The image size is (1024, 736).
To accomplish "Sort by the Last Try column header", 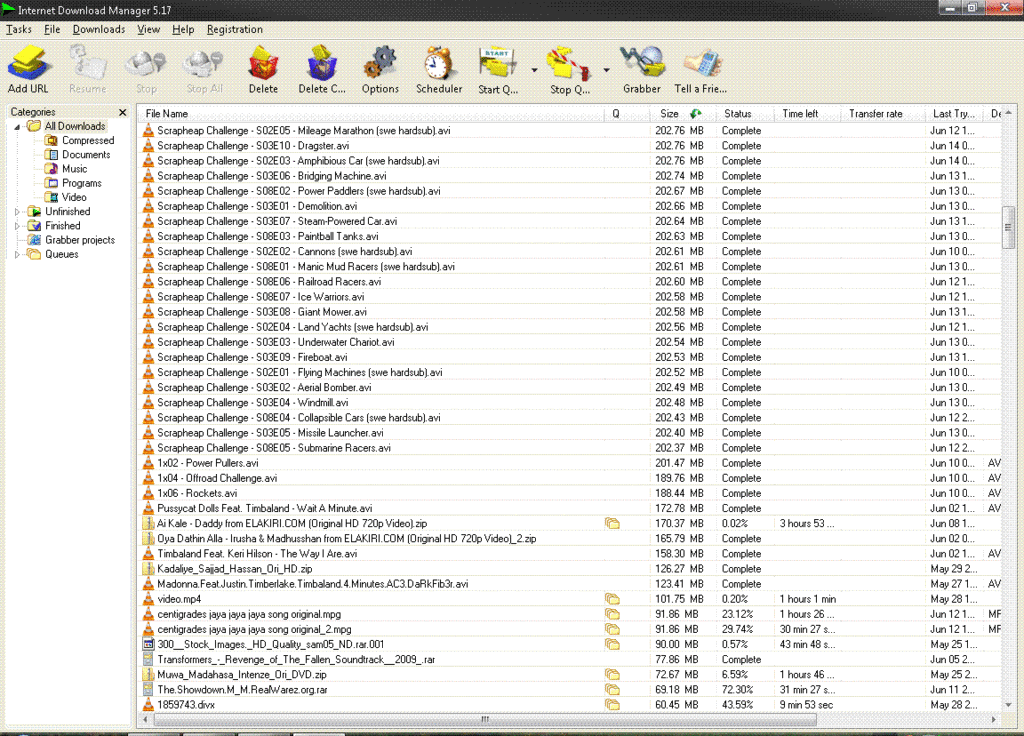I will (x=953, y=114).
